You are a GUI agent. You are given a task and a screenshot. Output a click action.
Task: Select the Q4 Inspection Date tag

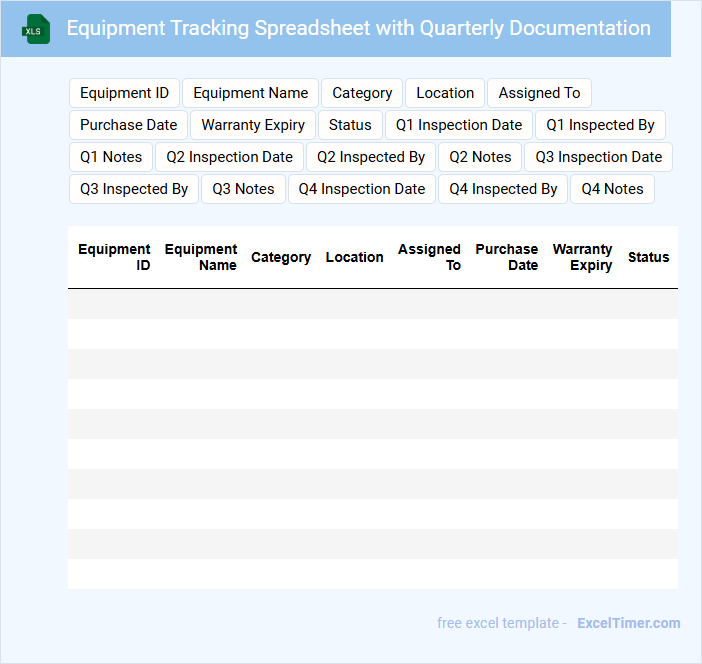[362, 189]
